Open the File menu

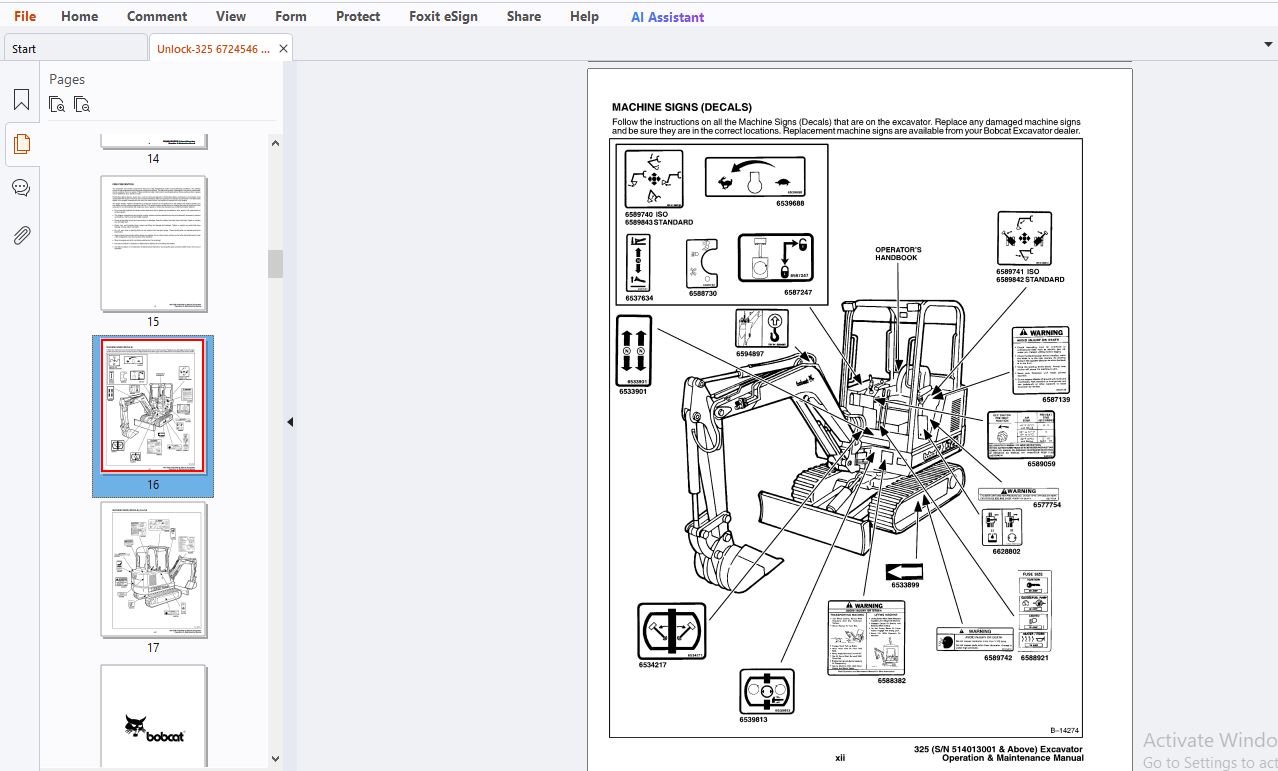click(25, 16)
